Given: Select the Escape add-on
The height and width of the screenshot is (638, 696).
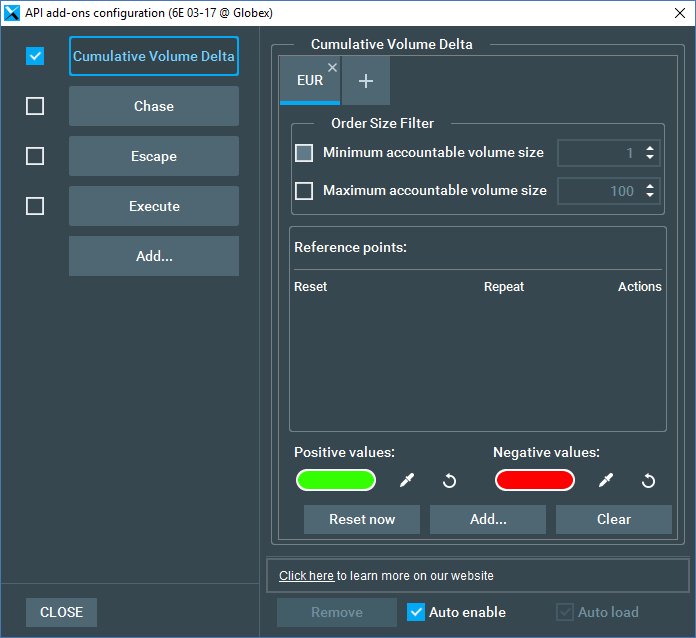Looking at the screenshot, I should pos(154,156).
